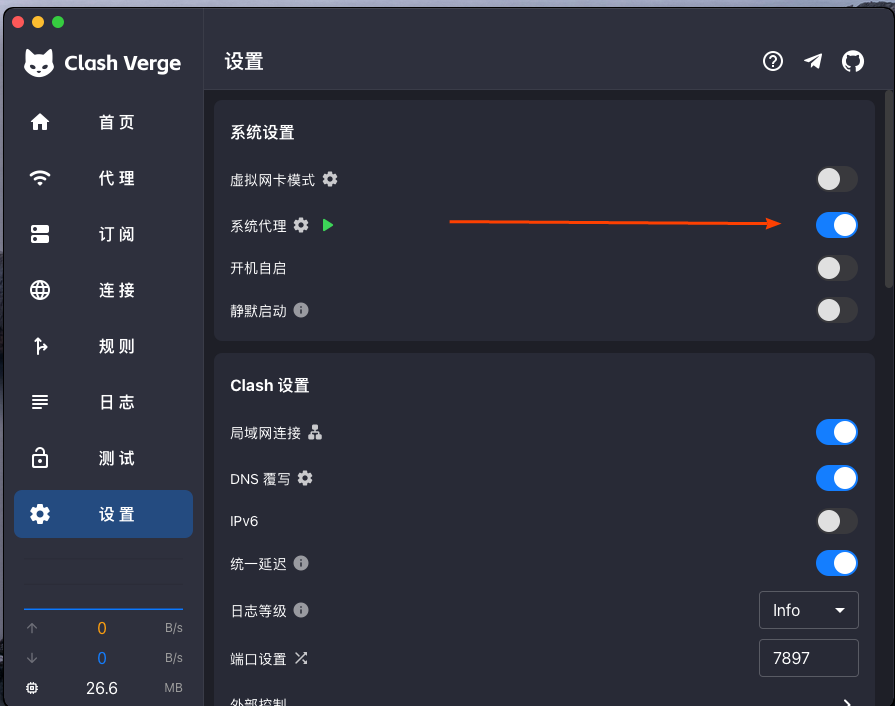Open the GitHub icon in header

point(853,61)
